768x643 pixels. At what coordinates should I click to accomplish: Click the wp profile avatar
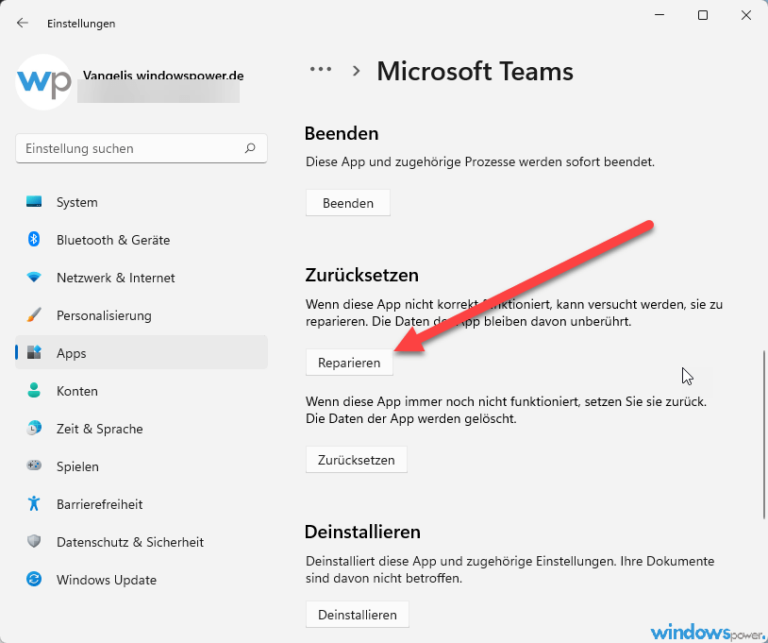[44, 82]
